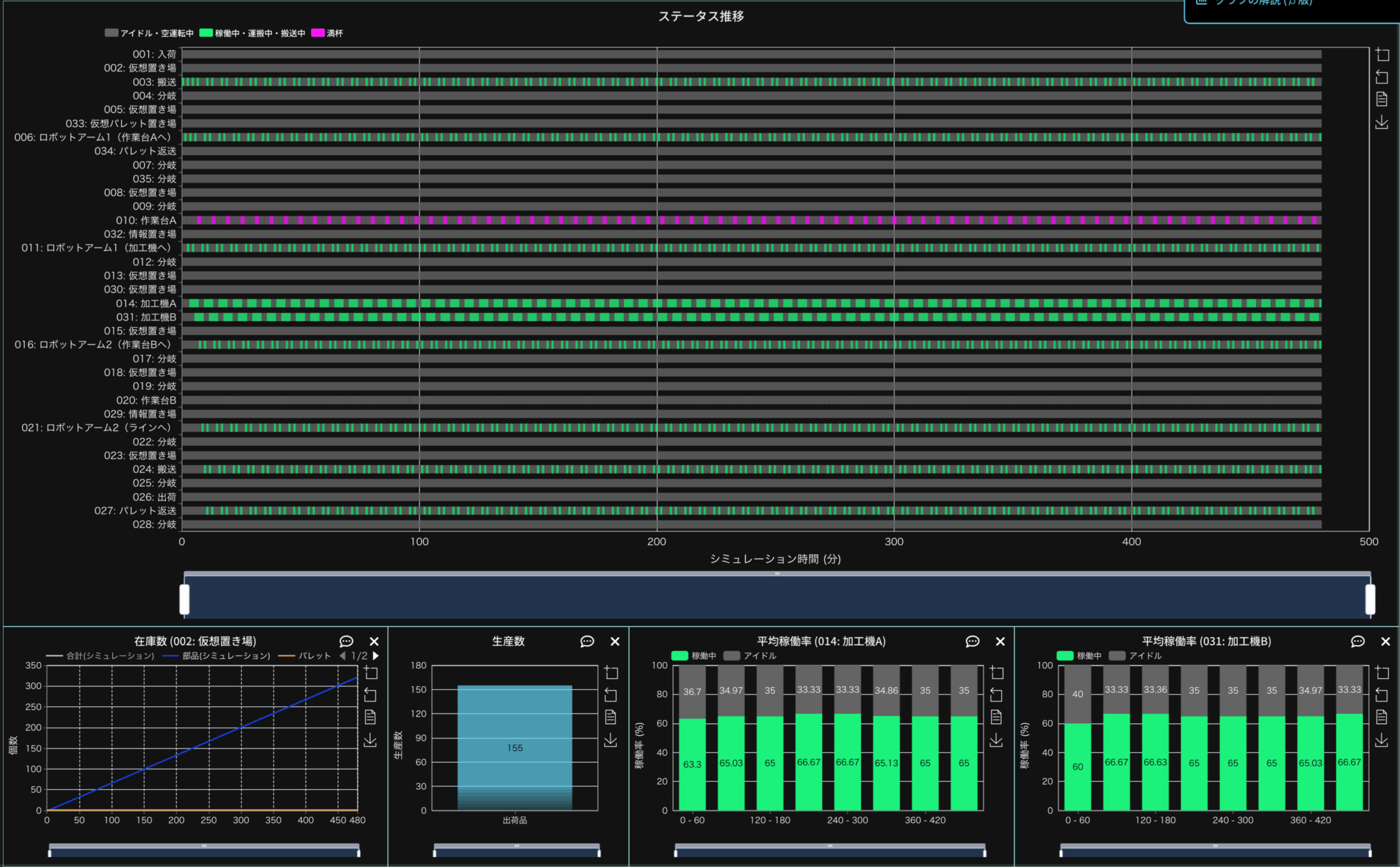Click zoom reset icon of ステータス推移 chart
The width and height of the screenshot is (1400, 867).
[1382, 77]
